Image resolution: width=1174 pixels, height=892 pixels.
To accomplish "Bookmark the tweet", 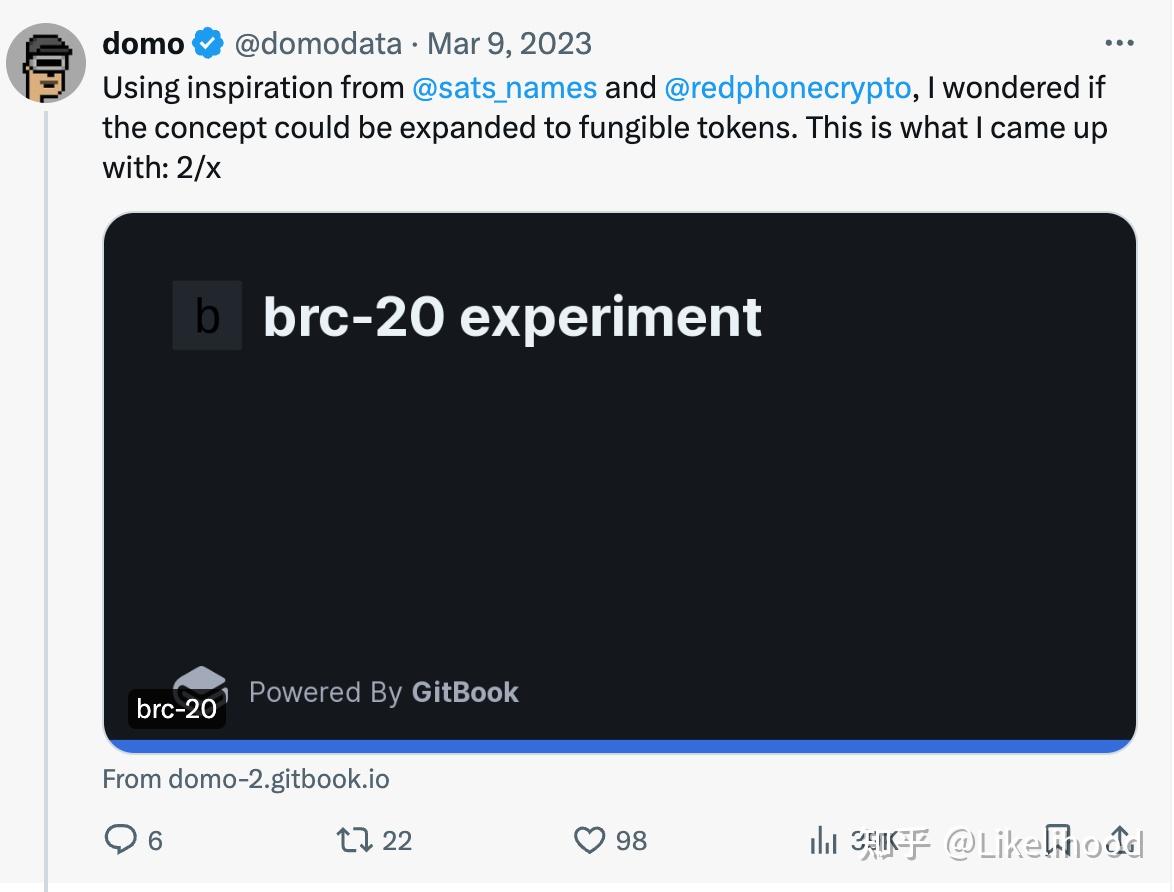I will click(x=1057, y=840).
